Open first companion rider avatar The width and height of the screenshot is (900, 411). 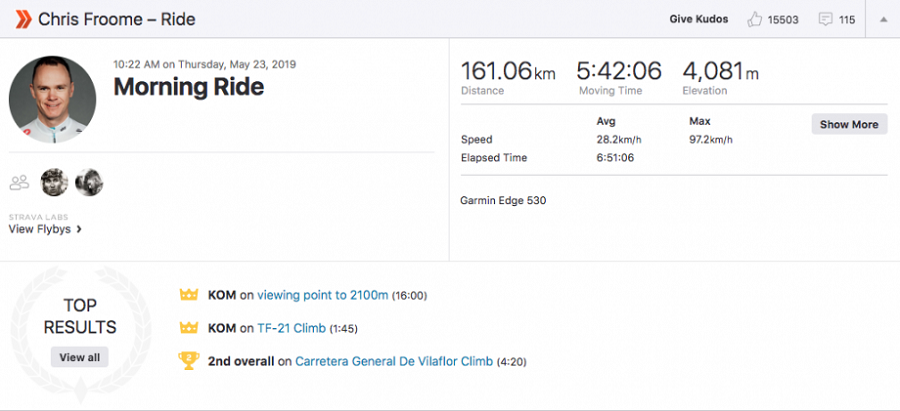click(x=55, y=183)
